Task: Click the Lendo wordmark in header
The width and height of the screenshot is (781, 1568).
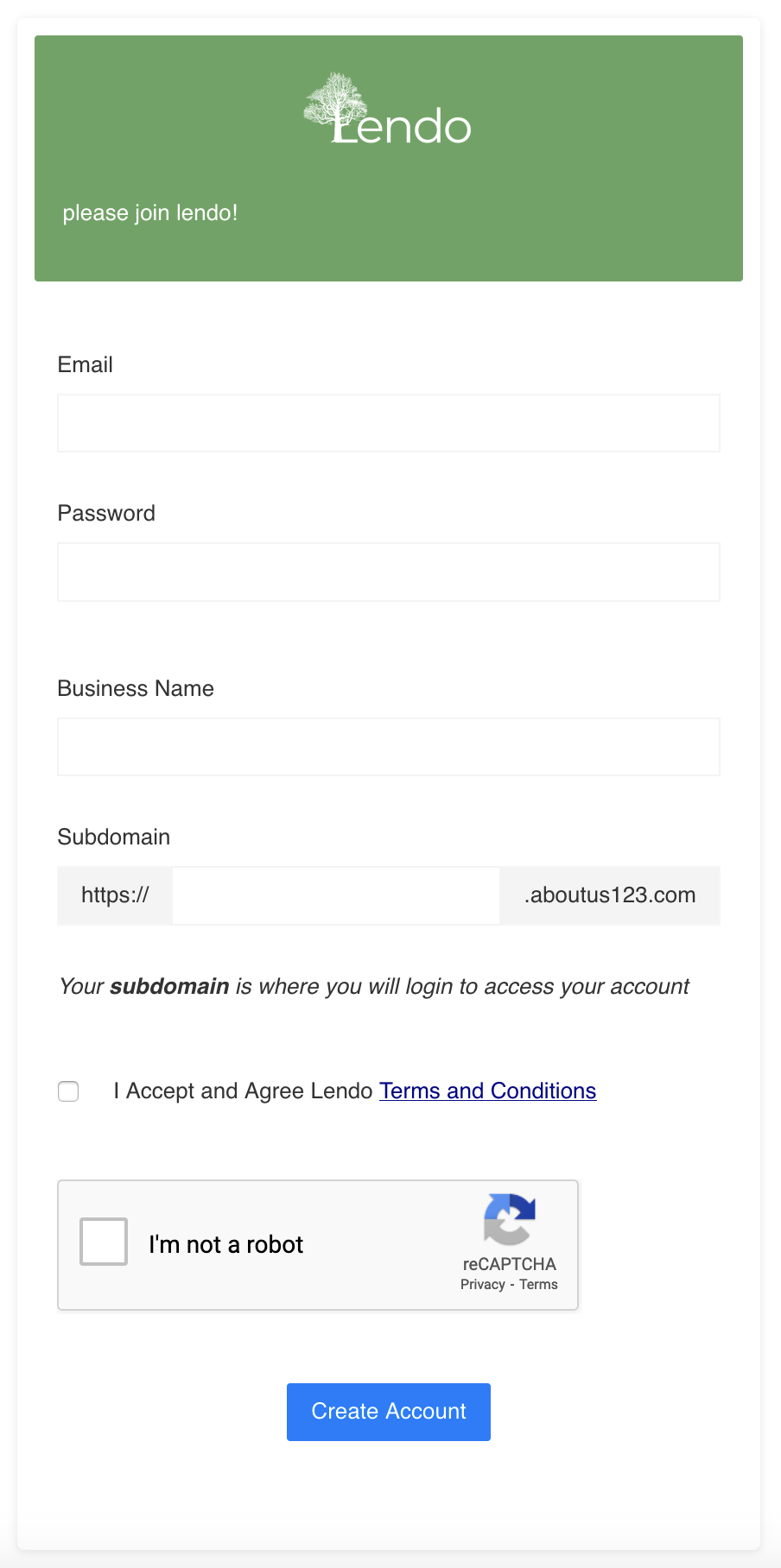Action: [402, 126]
